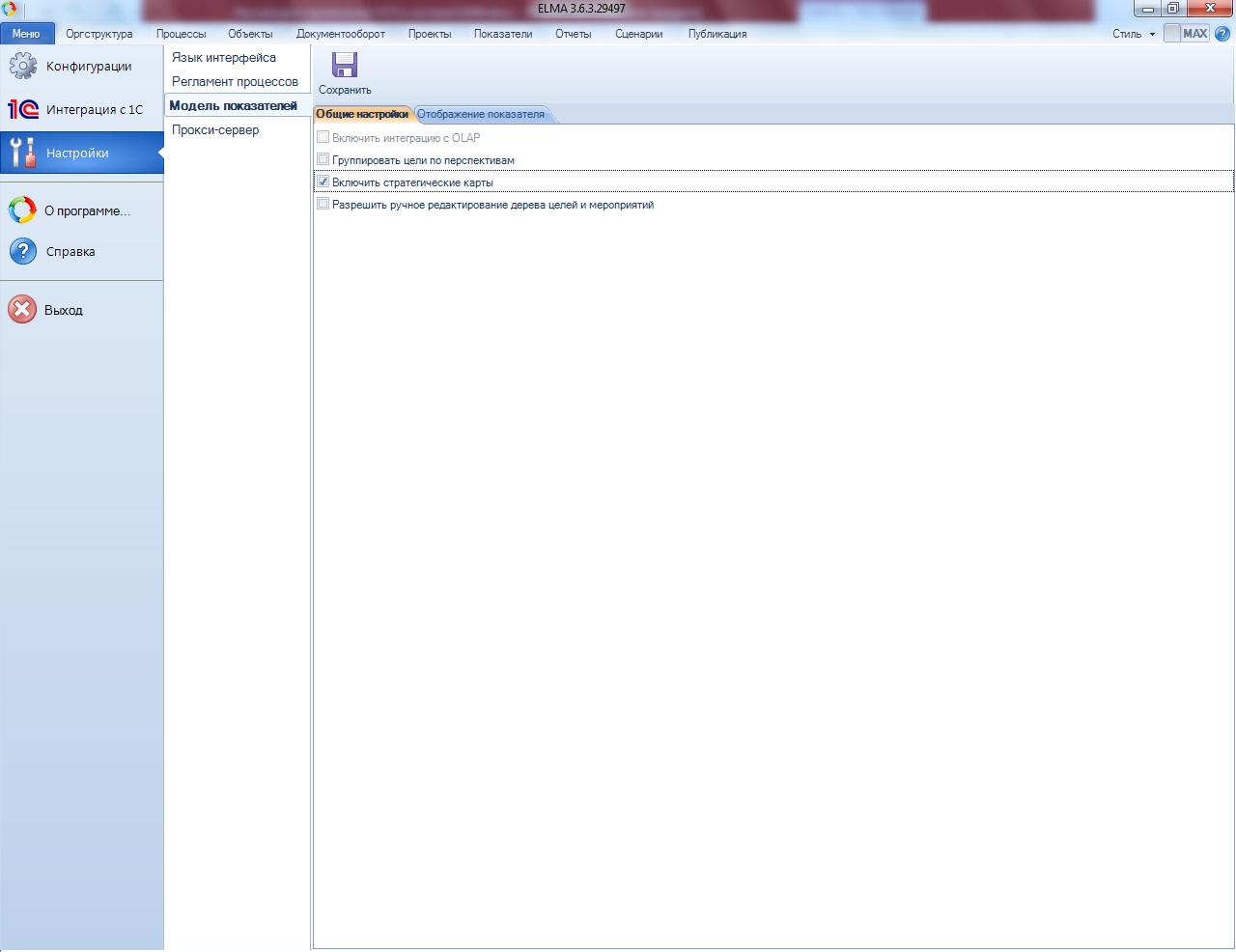Screen dimensions: 1236x952
Task: Open Configurations via the gear icon
Action: pyautogui.click(x=23, y=67)
